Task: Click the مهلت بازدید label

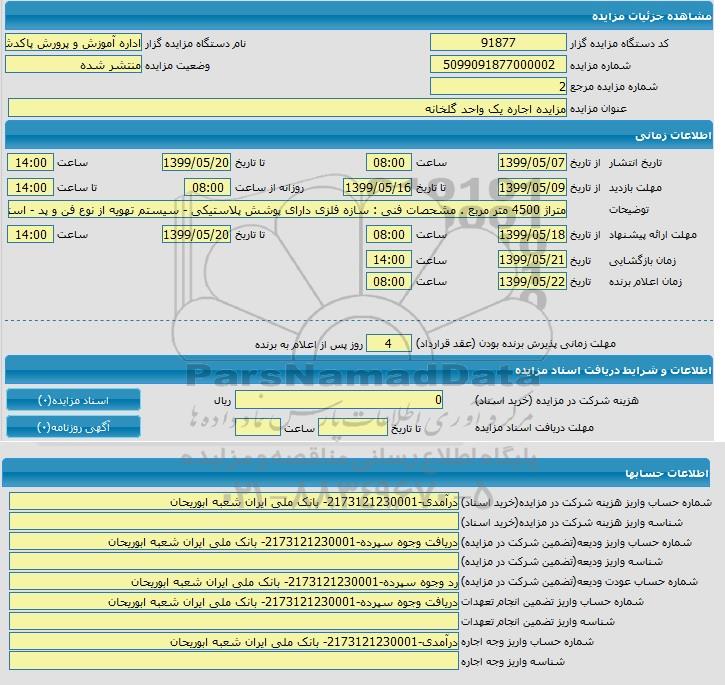Action: [x=635, y=187]
